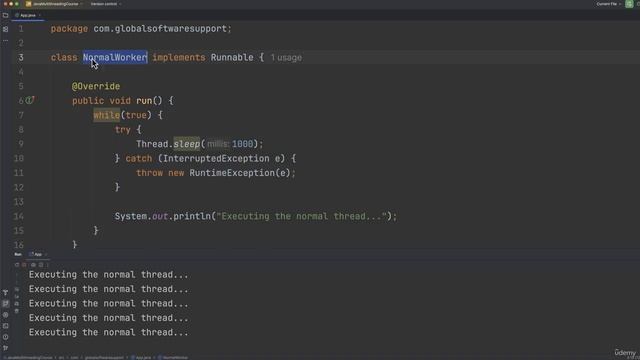This screenshot has height=360, width=640.
Task: Click the NormalWorker class name
Action: pyautogui.click(x=115, y=58)
